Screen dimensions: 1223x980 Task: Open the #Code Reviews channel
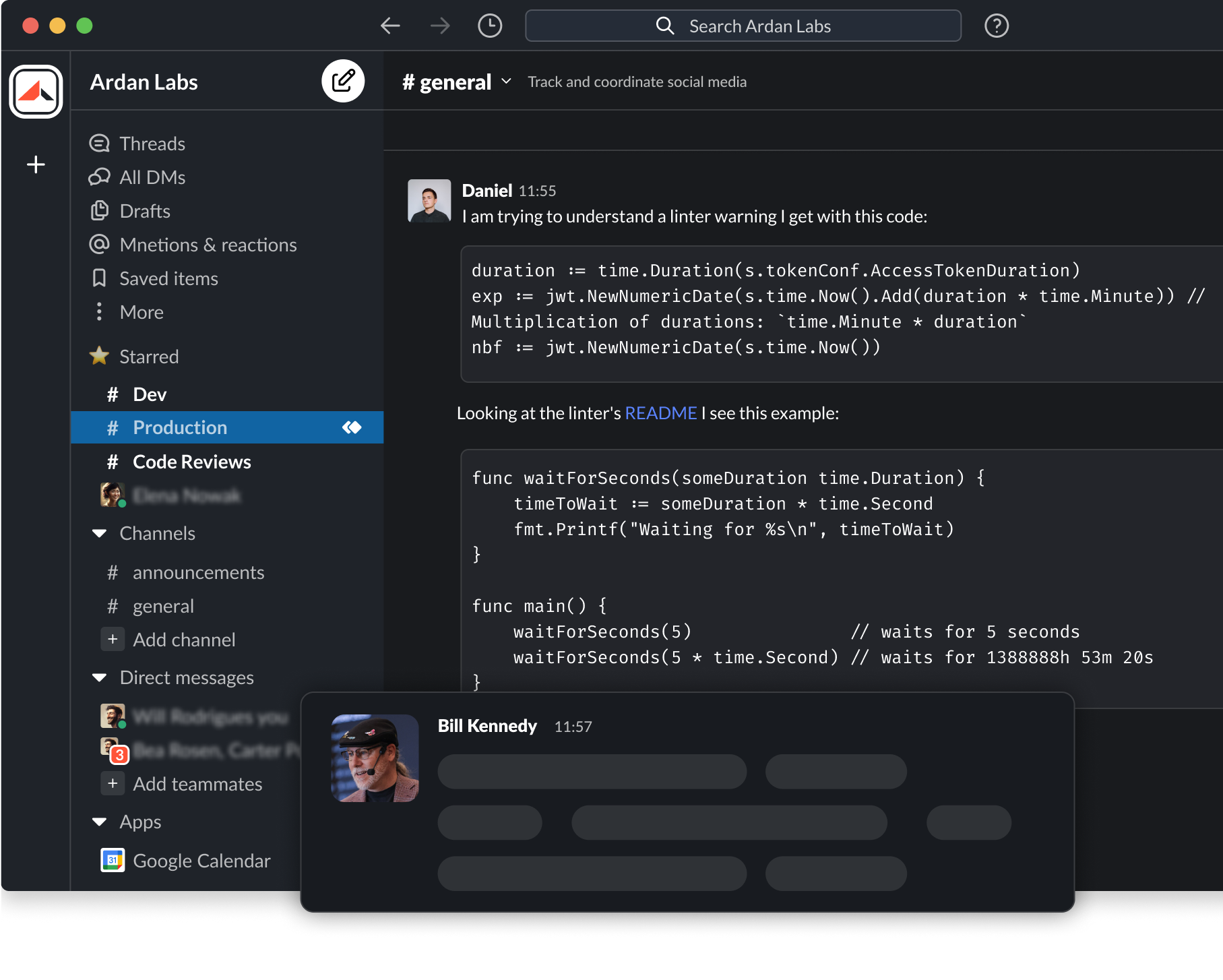(x=191, y=462)
